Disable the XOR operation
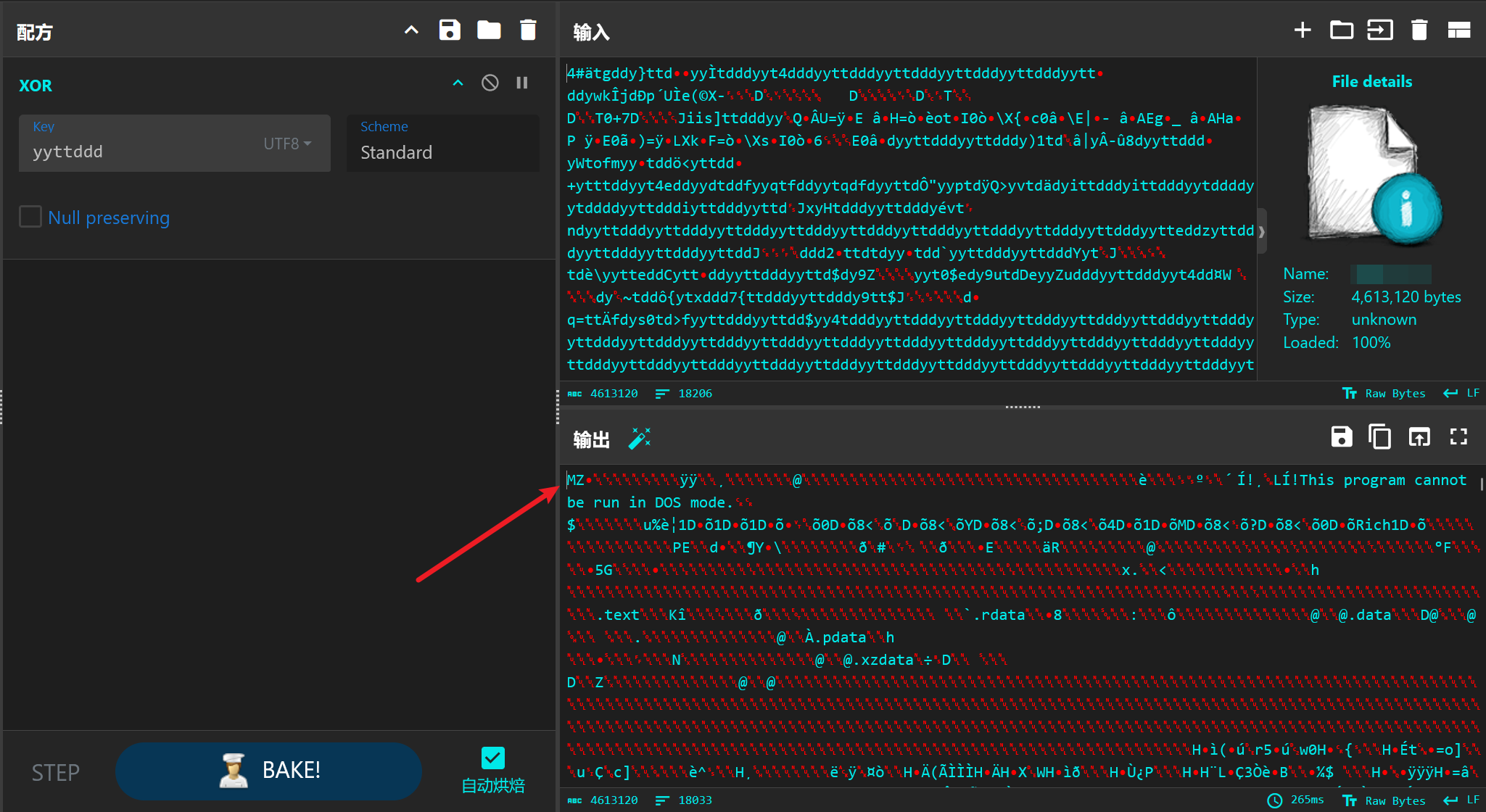This screenshot has height=812, width=1486. (490, 83)
